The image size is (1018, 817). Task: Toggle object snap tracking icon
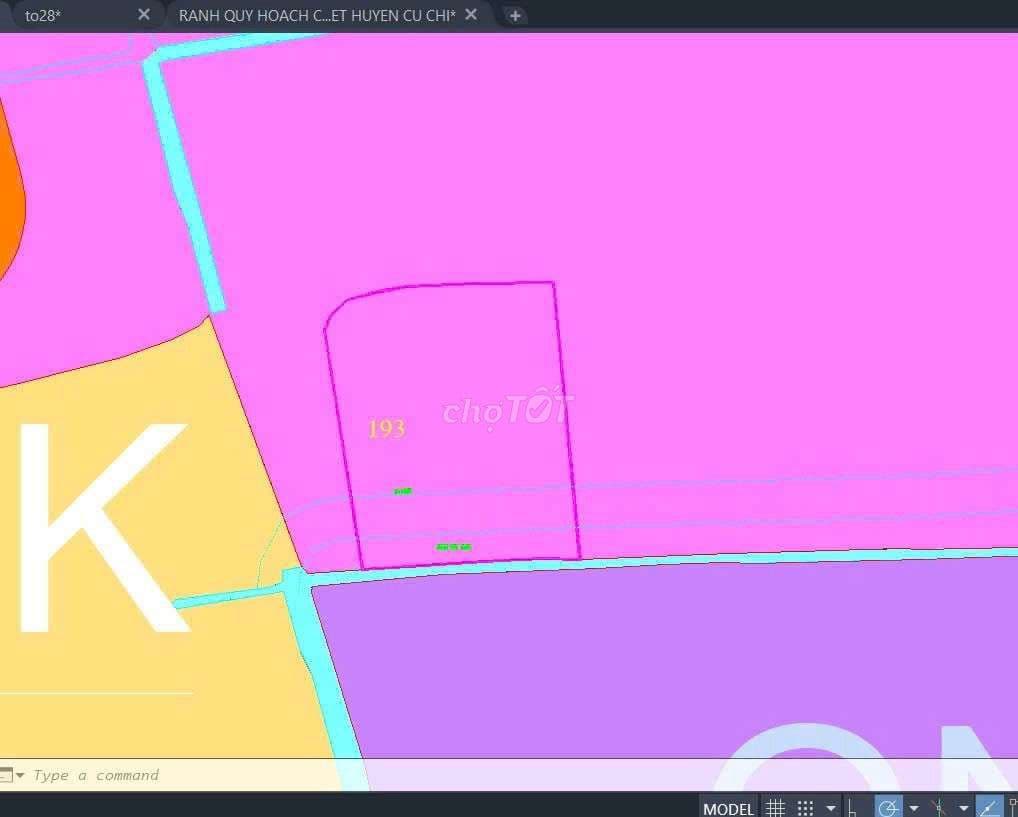coord(989,807)
